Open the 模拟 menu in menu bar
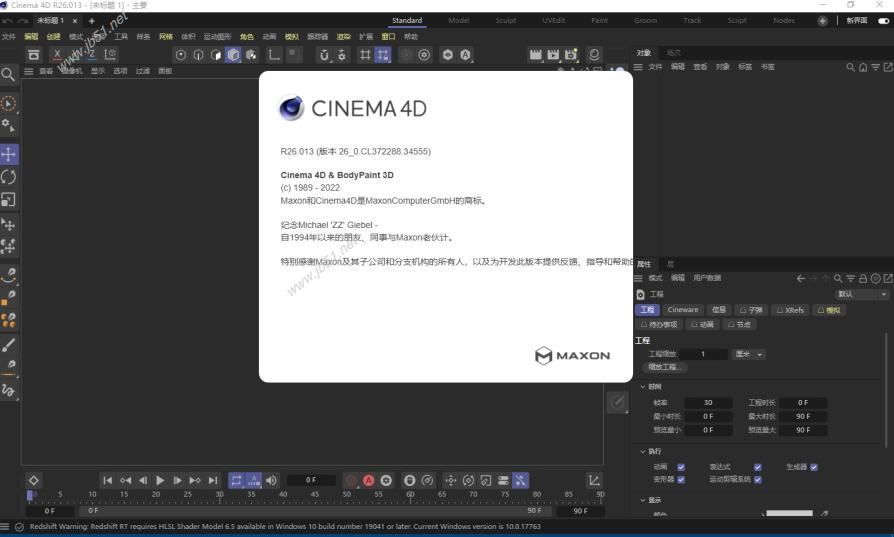Image resolution: width=894 pixels, height=537 pixels. pyautogui.click(x=291, y=37)
